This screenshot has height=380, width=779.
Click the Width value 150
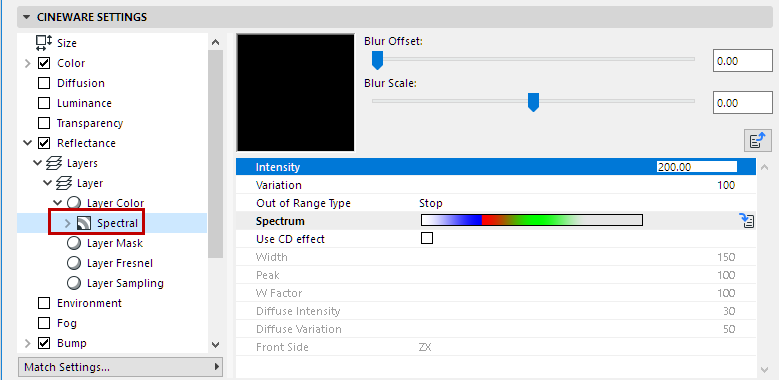pos(726,257)
